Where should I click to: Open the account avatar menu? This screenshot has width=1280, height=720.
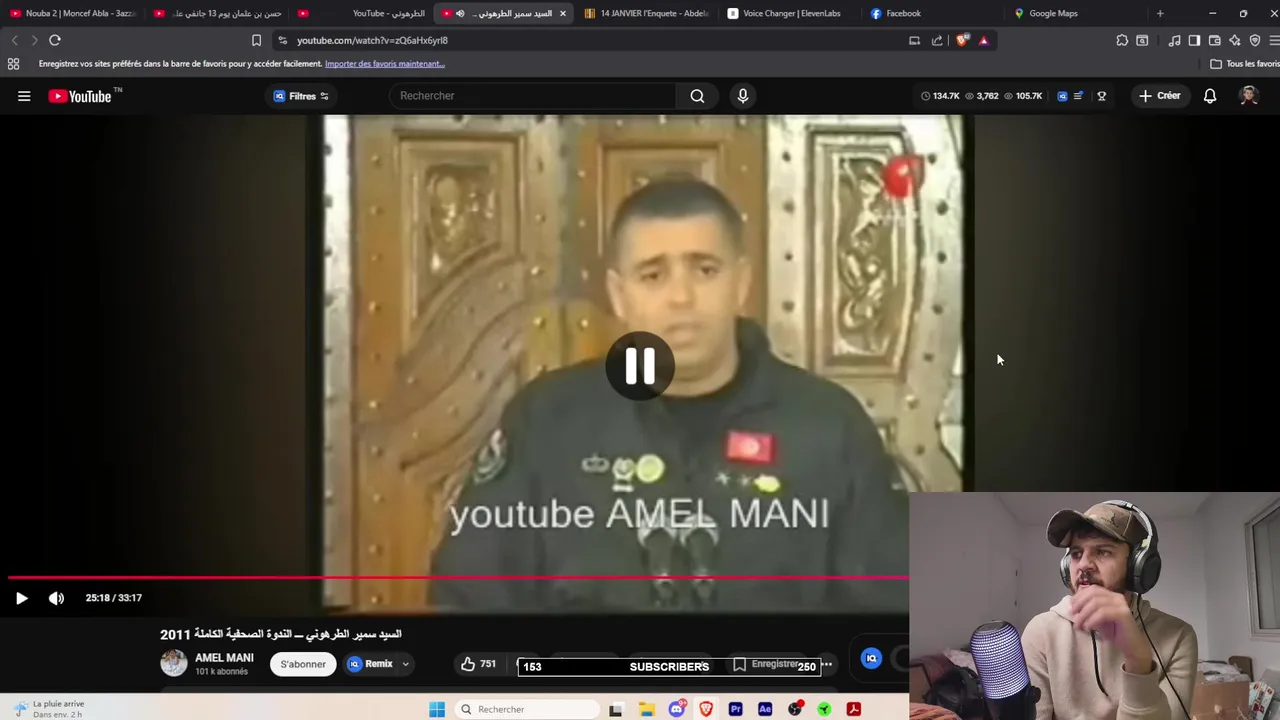(1248, 96)
